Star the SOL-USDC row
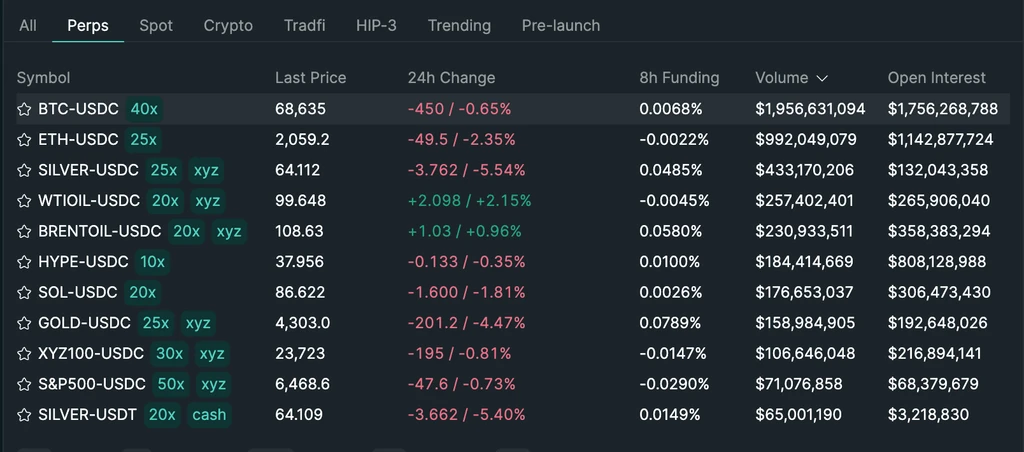The height and width of the screenshot is (452, 1024). [x=24, y=293]
